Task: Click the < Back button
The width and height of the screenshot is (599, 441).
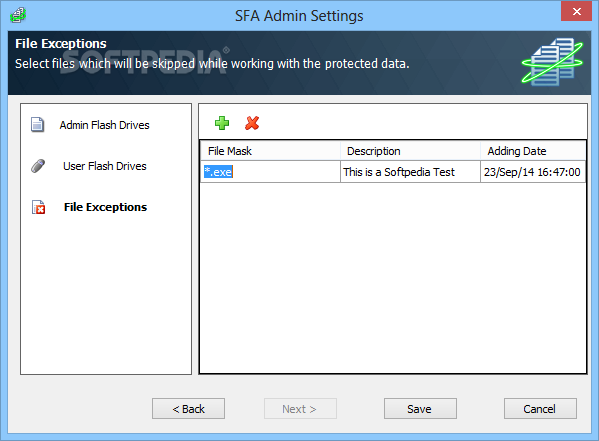Action: 188,409
